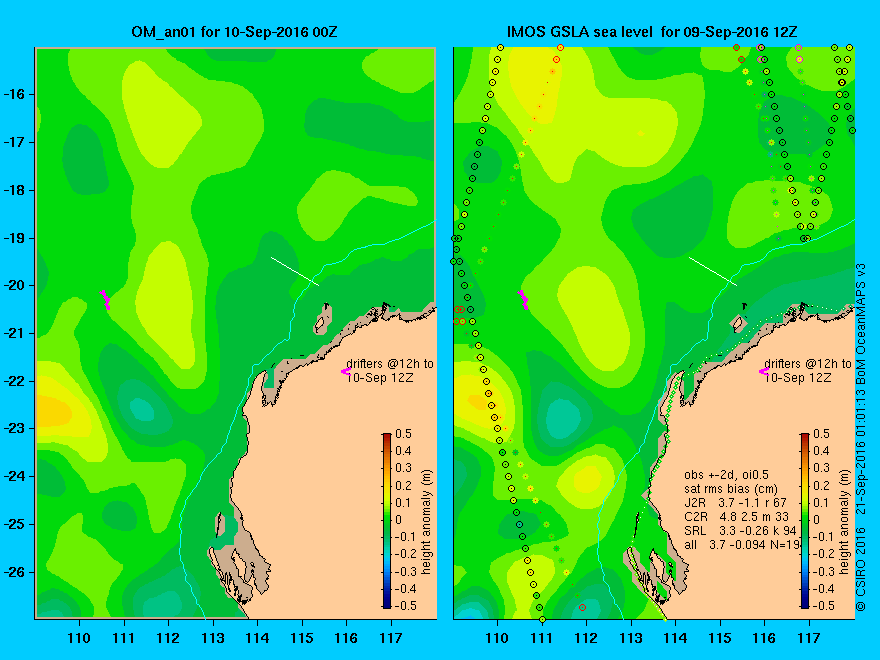Click longitude label 113 under left map
Screen dimensions: 880x660
(x=213, y=638)
